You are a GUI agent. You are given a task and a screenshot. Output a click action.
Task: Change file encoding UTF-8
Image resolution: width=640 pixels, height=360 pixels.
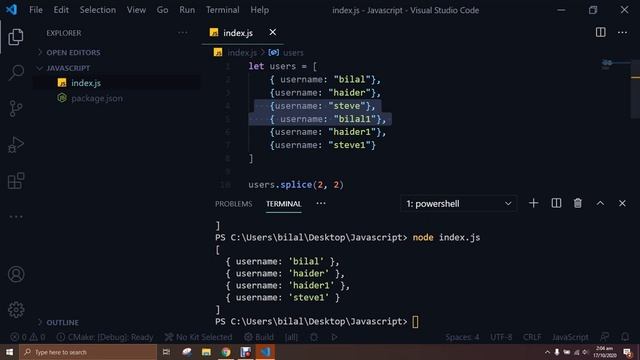501,337
